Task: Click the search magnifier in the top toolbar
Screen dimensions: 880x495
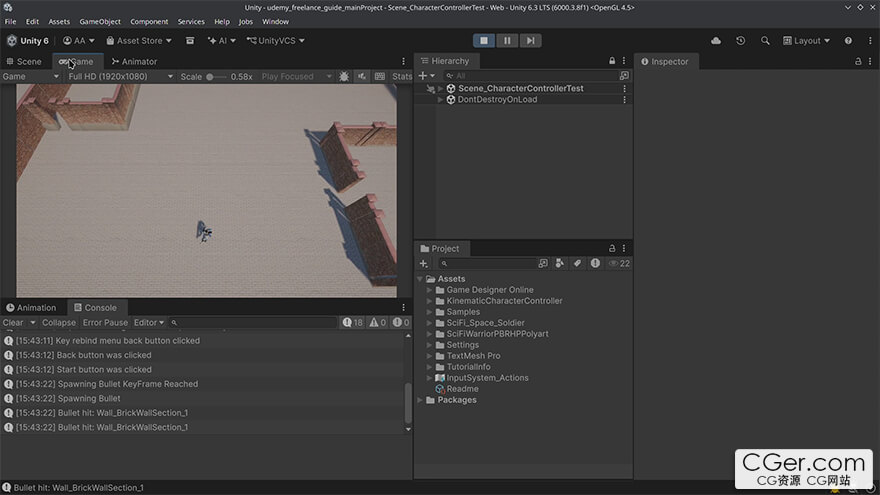Action: (765, 40)
